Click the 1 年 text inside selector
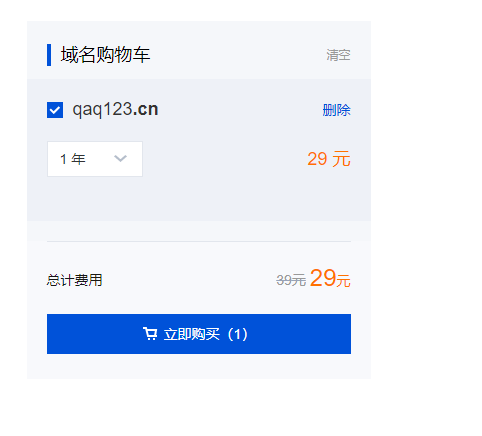 (x=73, y=159)
